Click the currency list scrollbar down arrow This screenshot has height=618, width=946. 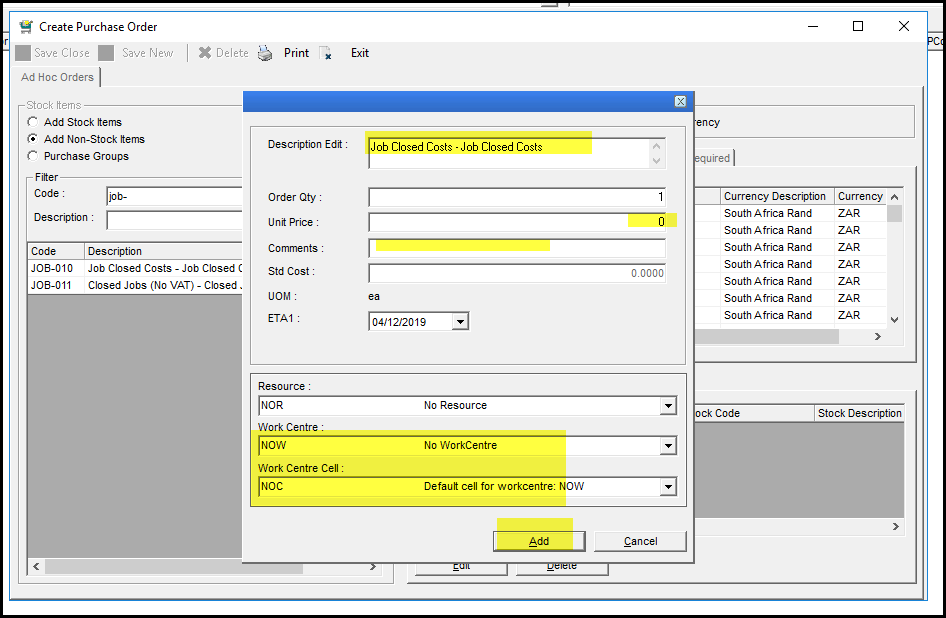pos(895,319)
